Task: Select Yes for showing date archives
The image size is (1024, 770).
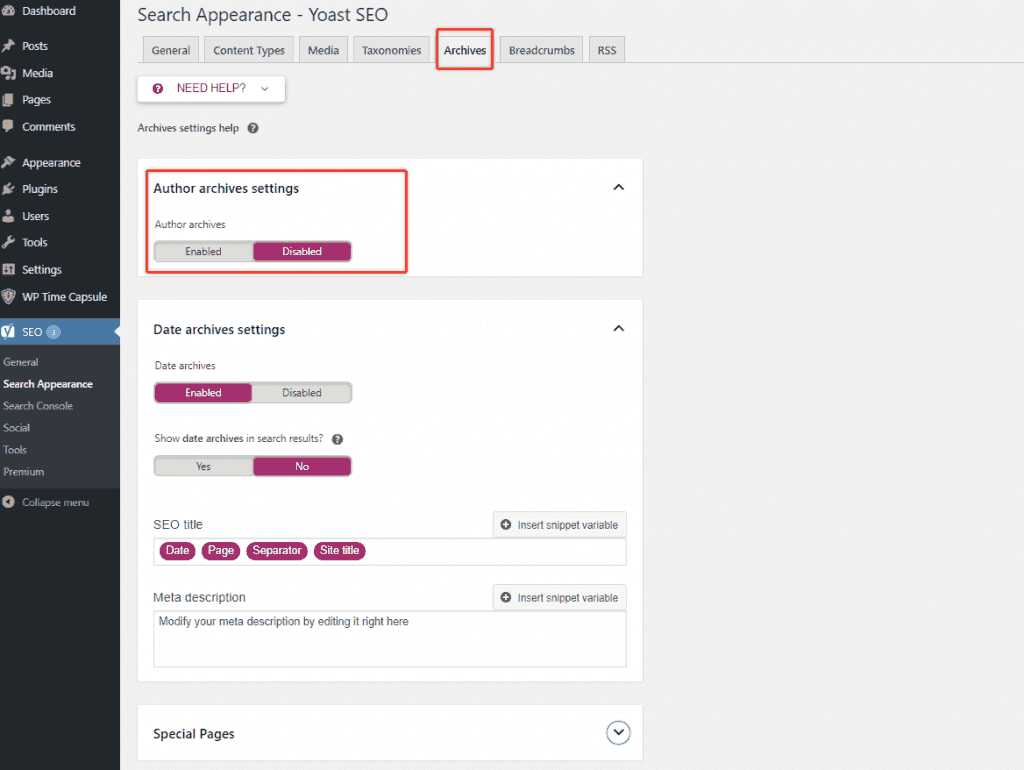Action: 203,466
